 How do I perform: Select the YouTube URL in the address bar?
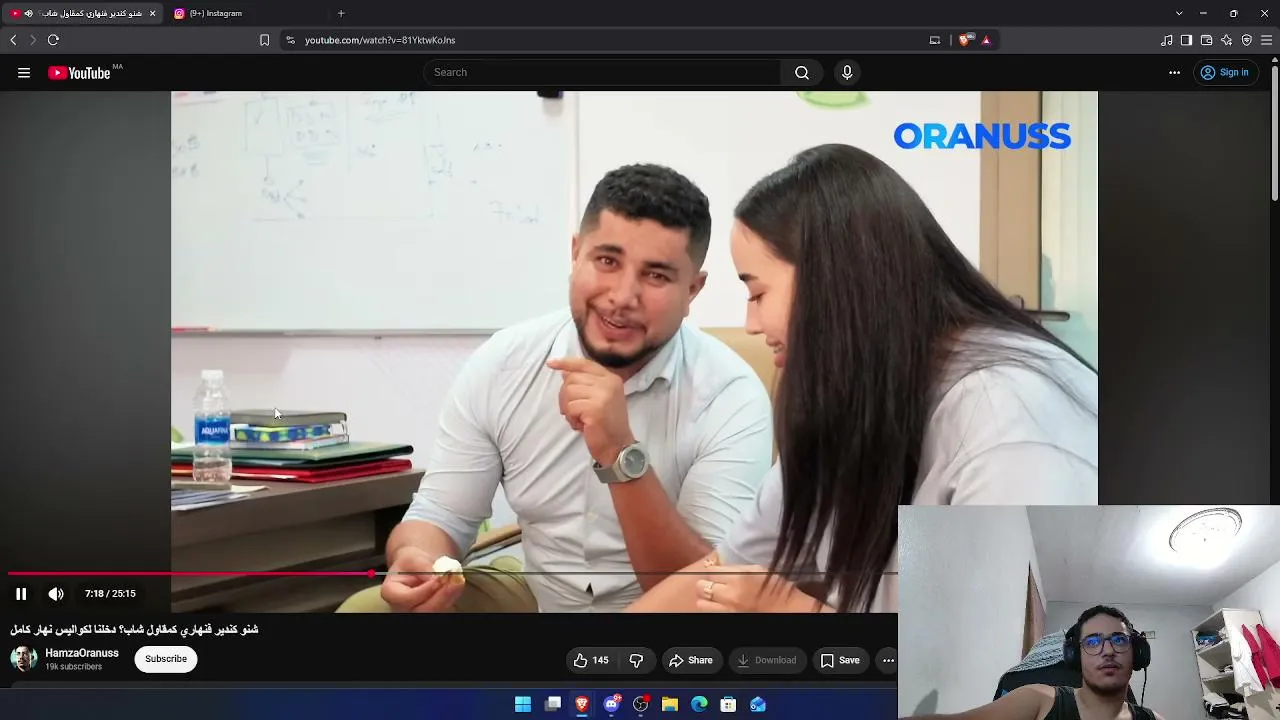[380, 40]
